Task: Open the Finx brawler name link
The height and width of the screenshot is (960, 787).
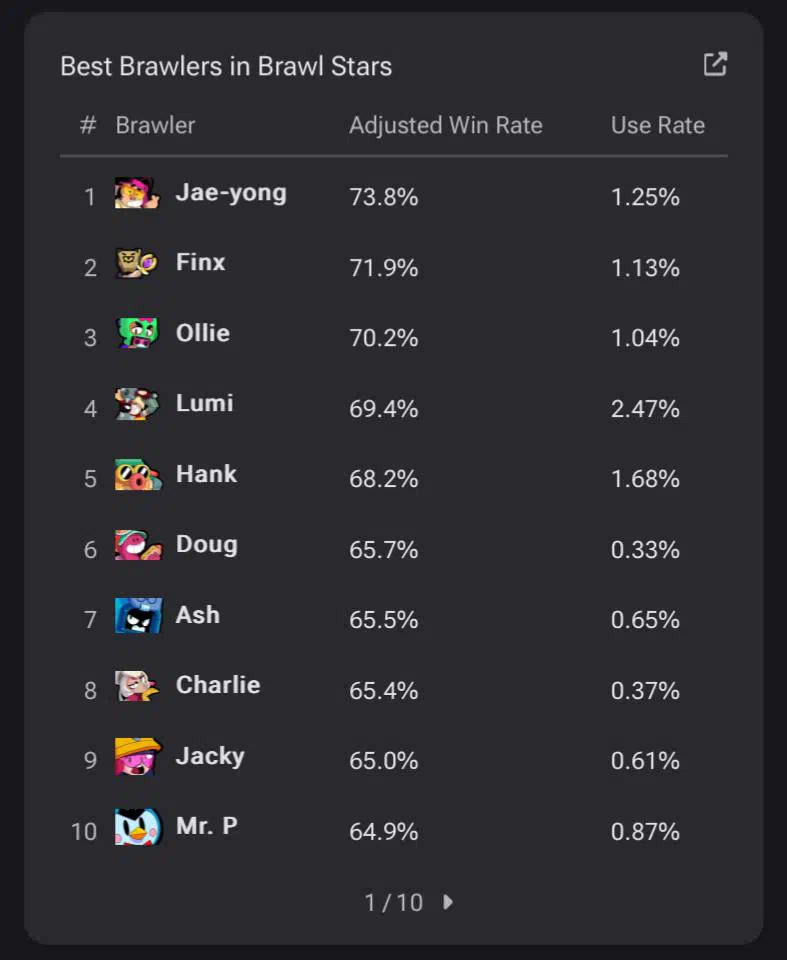Action: 200,262
